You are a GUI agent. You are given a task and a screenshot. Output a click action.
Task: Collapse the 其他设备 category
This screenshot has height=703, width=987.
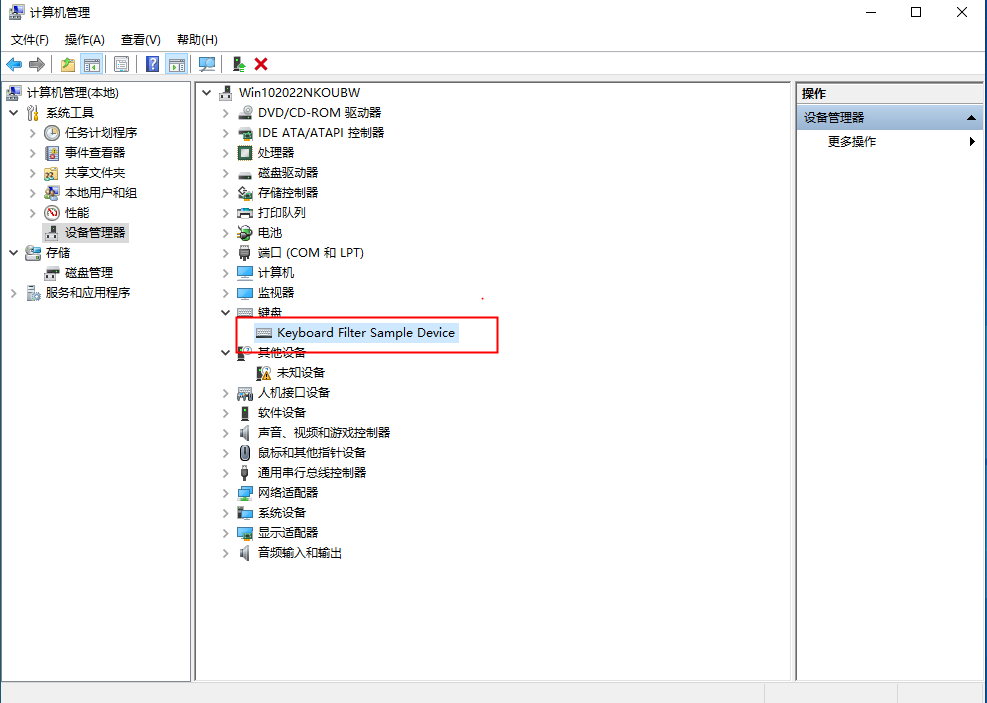[225, 353]
